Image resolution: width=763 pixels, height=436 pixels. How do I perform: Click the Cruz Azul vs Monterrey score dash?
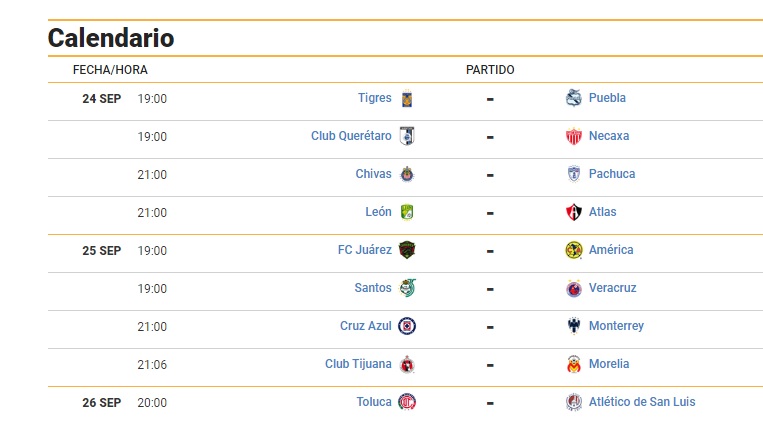click(x=490, y=327)
